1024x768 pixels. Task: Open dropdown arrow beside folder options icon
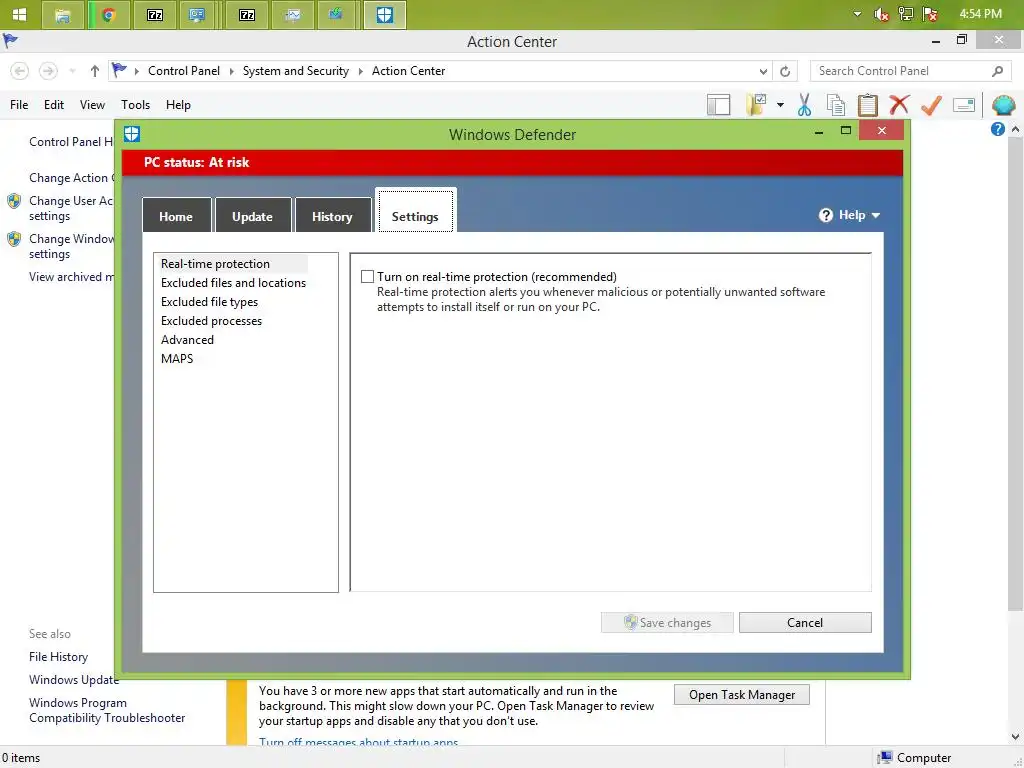[780, 104]
